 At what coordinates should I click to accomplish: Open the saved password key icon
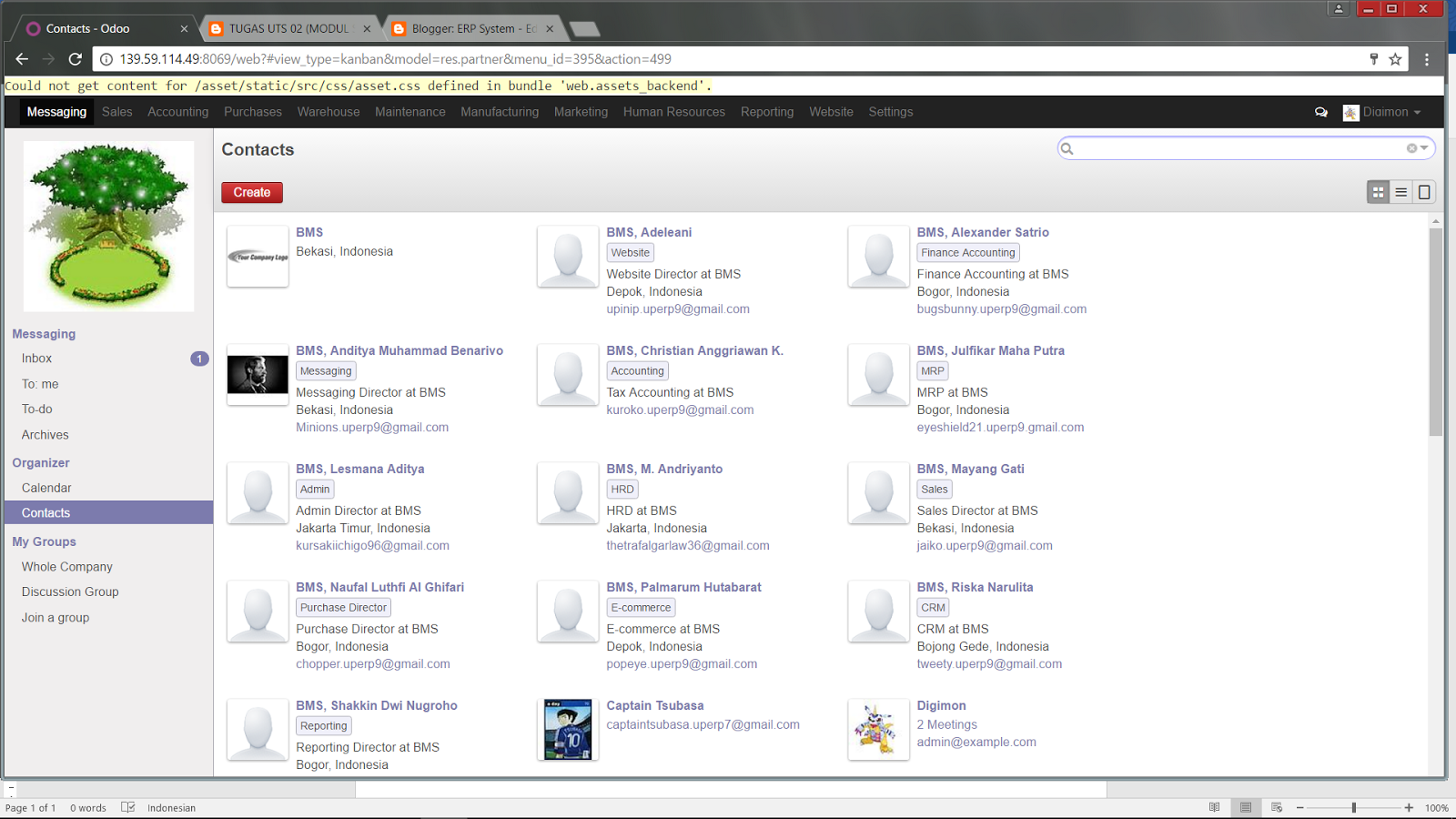pos(1374,59)
